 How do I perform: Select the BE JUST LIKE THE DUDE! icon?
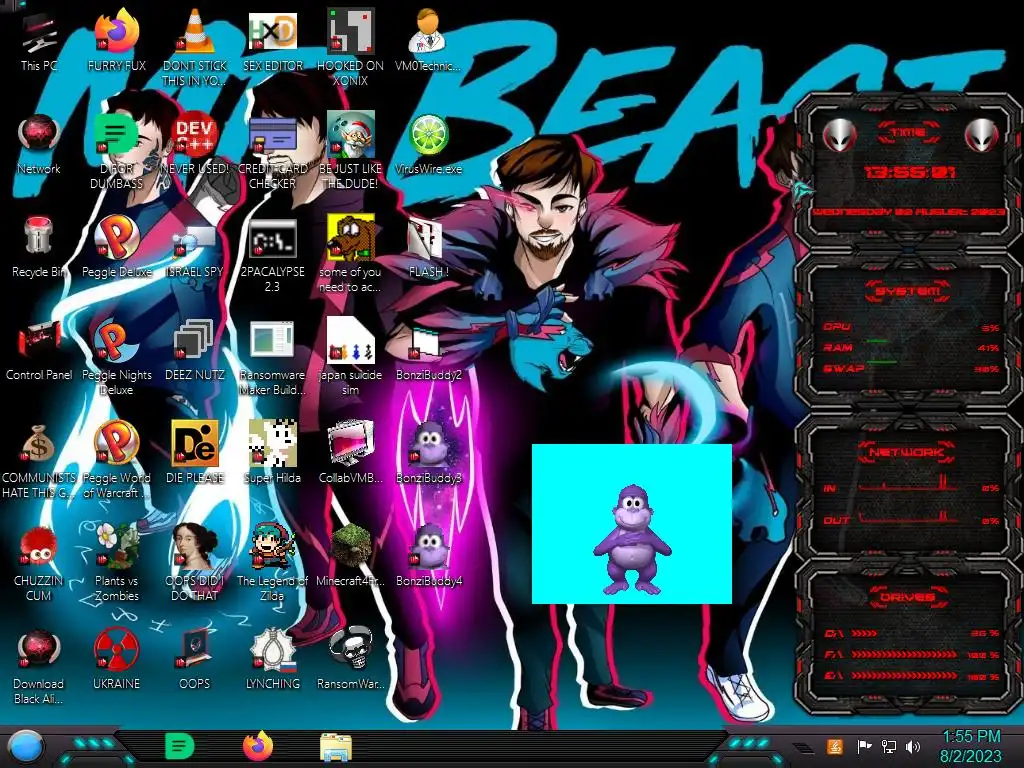(350, 150)
